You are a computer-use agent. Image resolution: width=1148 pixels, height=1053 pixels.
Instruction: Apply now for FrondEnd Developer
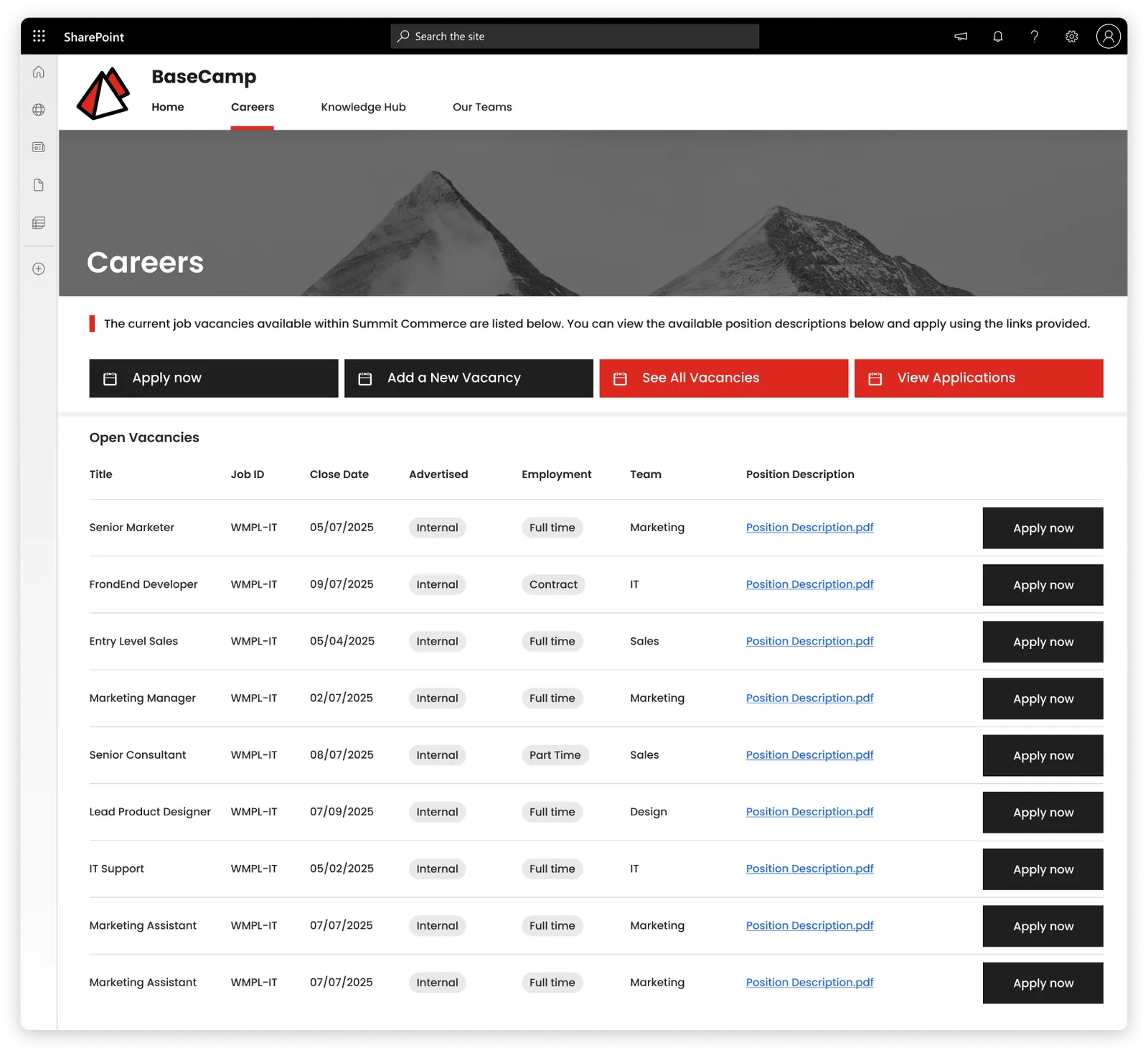[1043, 585]
